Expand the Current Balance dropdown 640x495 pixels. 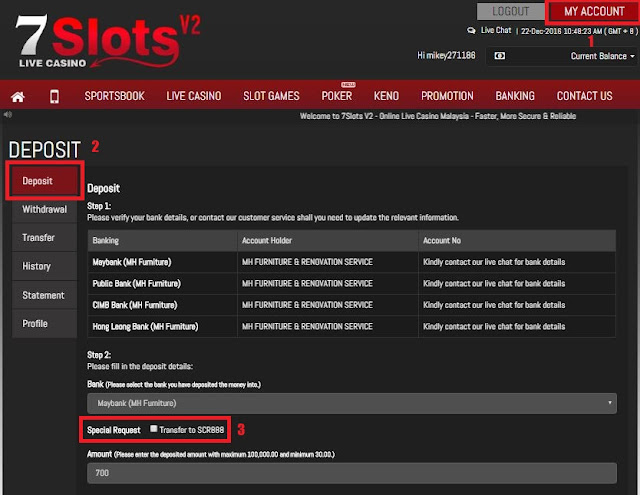coord(602,56)
